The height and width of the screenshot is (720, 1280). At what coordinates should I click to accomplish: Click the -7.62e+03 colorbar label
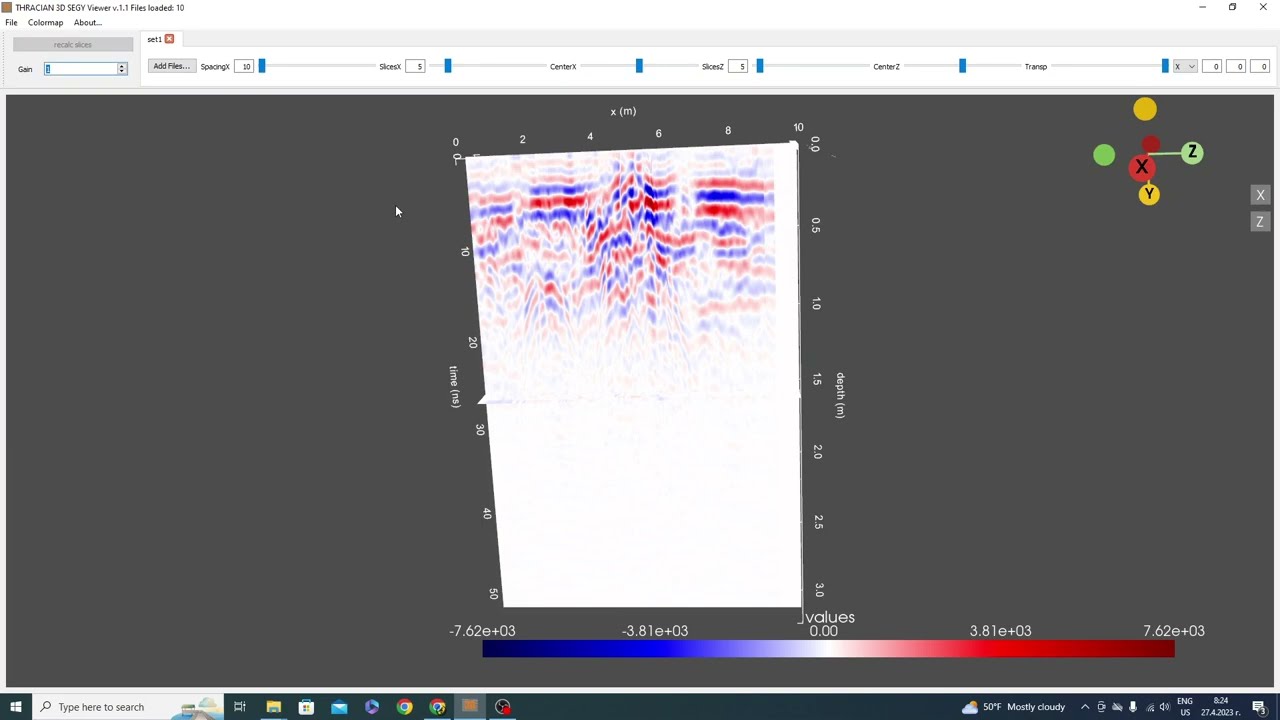tap(482, 631)
